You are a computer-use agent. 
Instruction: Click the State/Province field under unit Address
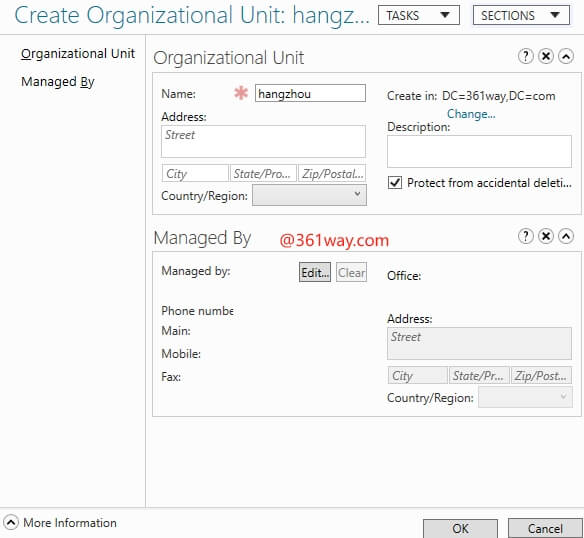263,173
